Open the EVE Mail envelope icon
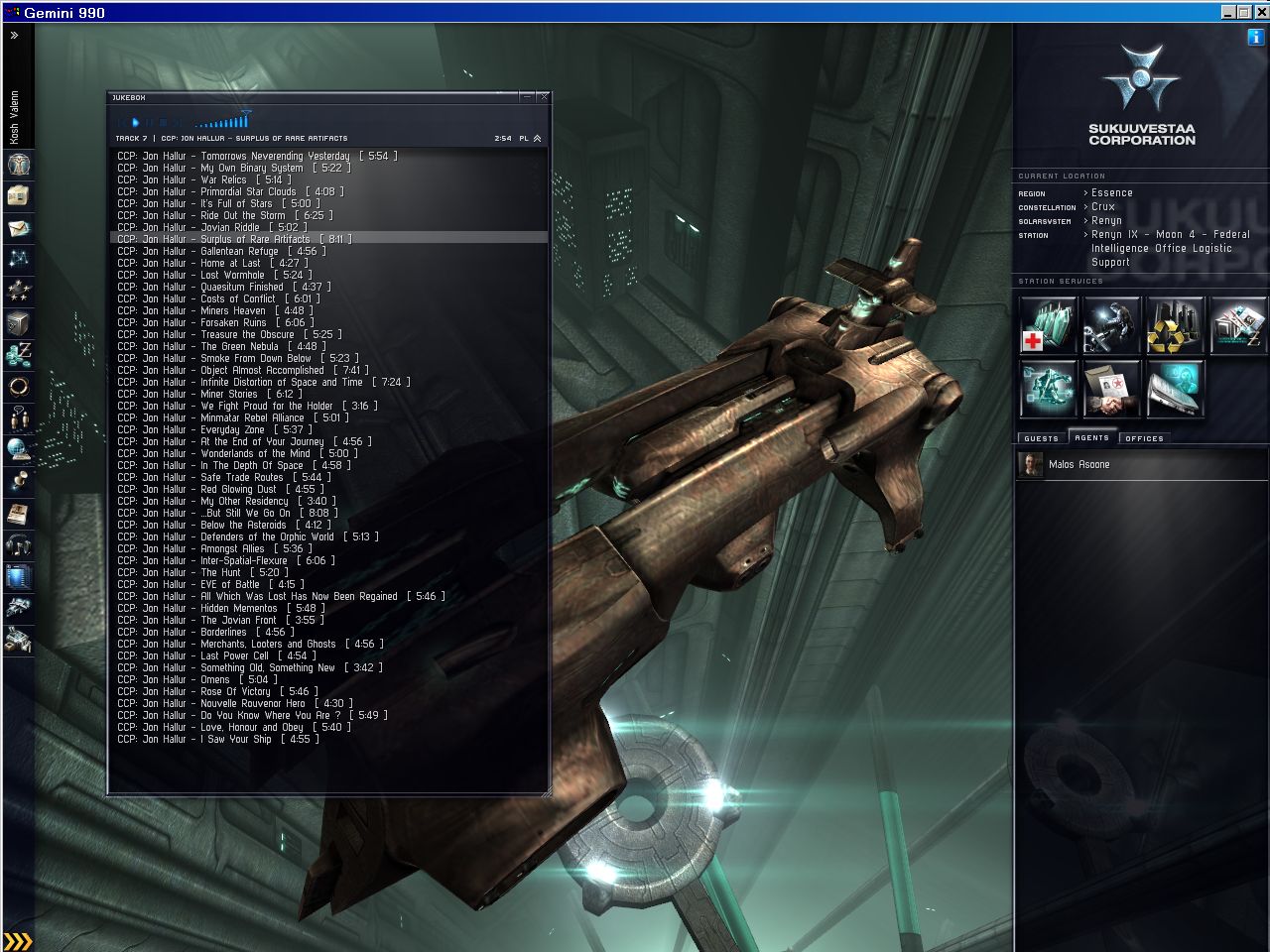This screenshot has width=1270, height=952. [19, 227]
